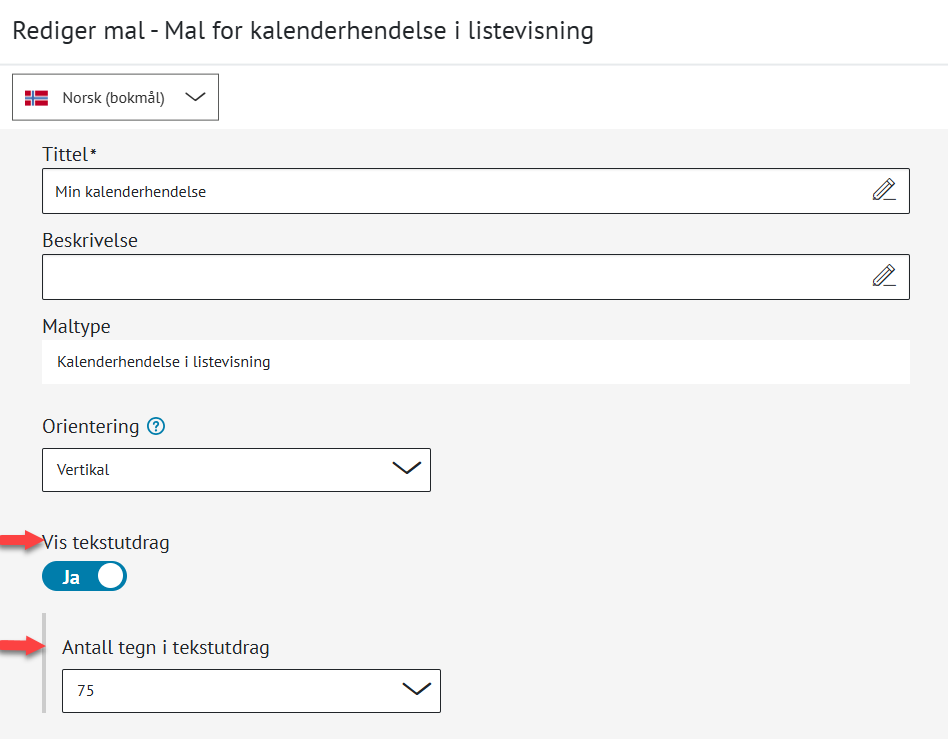
Task: Toggle the Vis tekstutdrag switch off
Action: pos(84,577)
